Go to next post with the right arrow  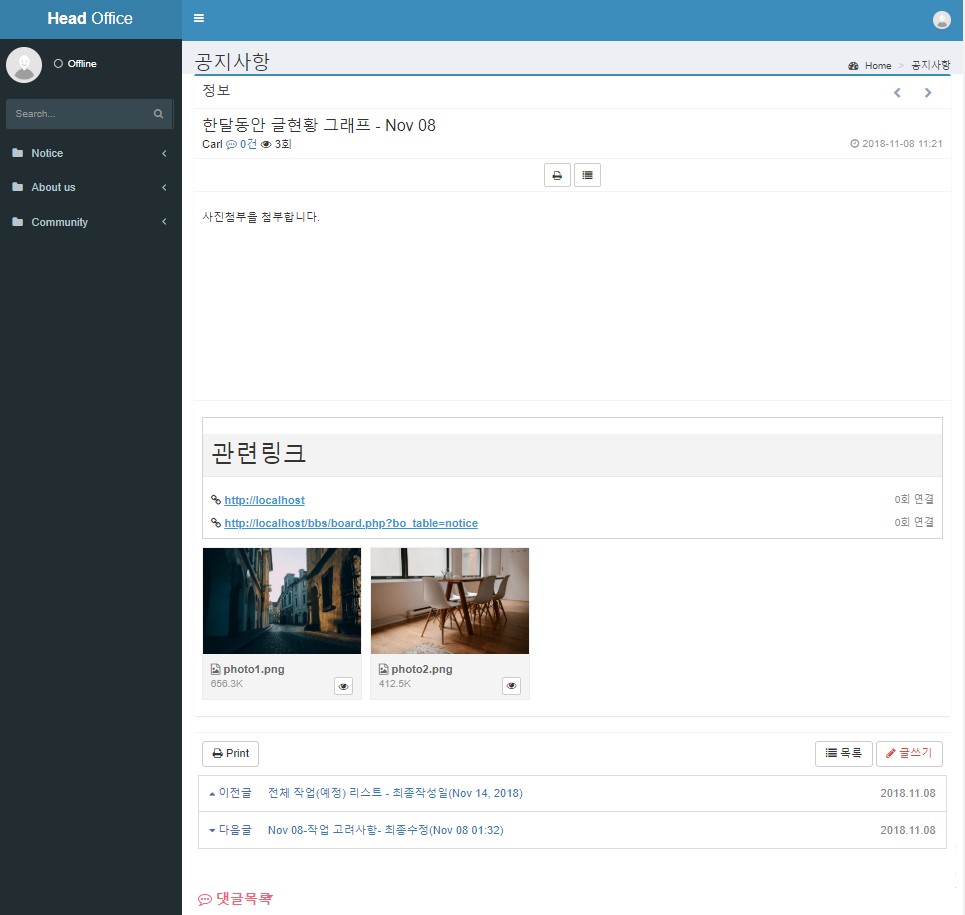(x=928, y=93)
